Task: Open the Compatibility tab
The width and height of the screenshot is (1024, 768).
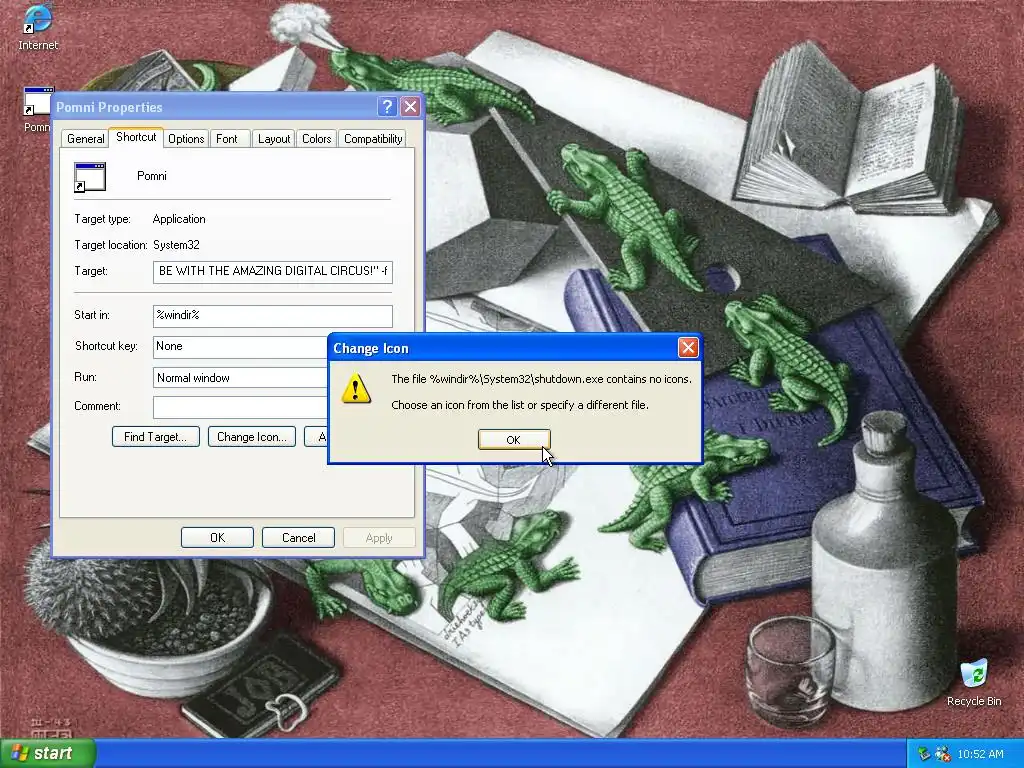Action: coord(373,138)
